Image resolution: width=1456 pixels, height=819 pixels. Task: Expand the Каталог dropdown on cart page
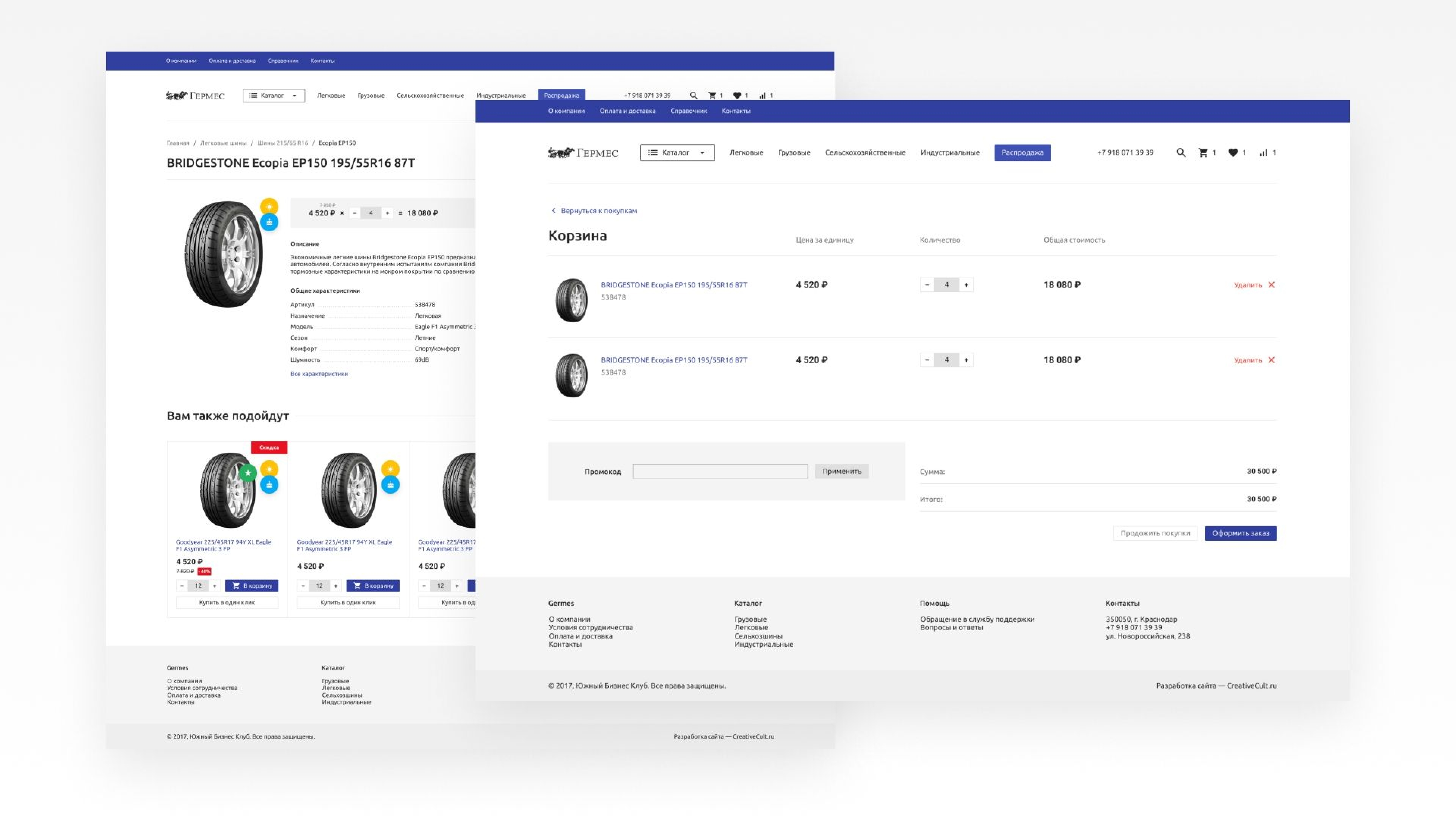[x=677, y=152]
